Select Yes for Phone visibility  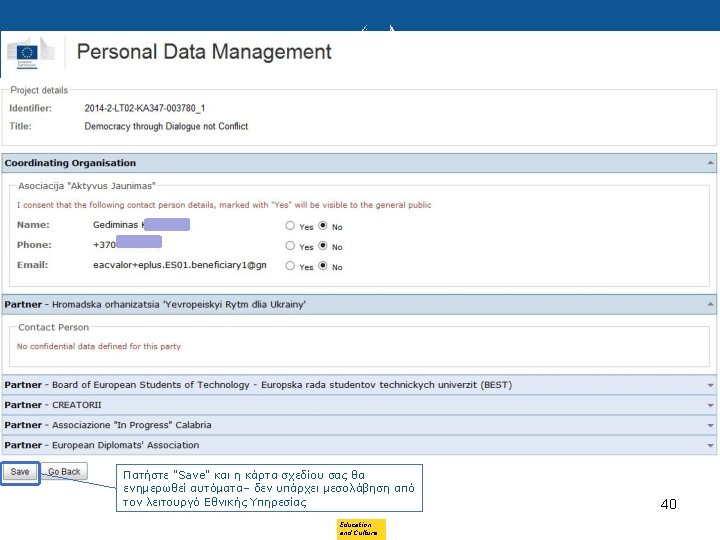point(290,246)
